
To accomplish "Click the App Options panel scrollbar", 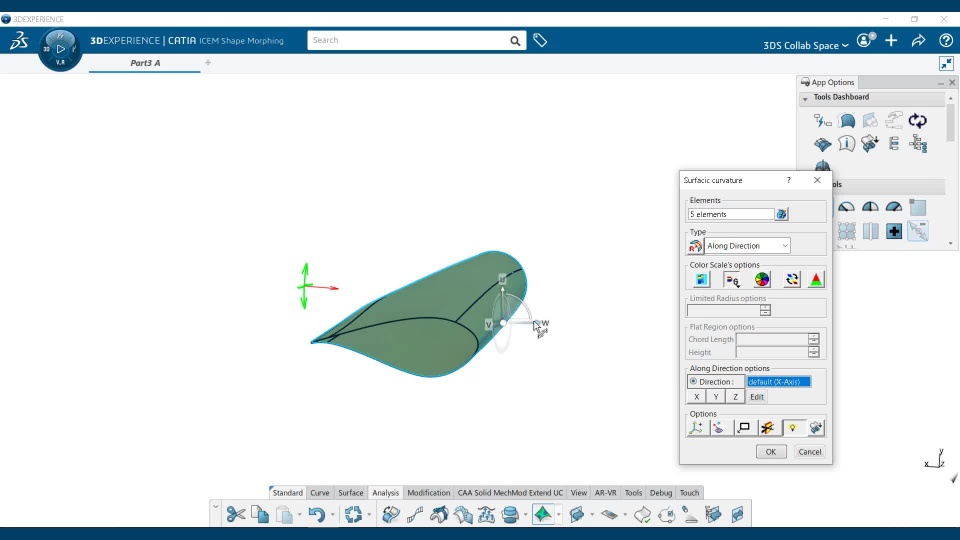I will 951,122.
